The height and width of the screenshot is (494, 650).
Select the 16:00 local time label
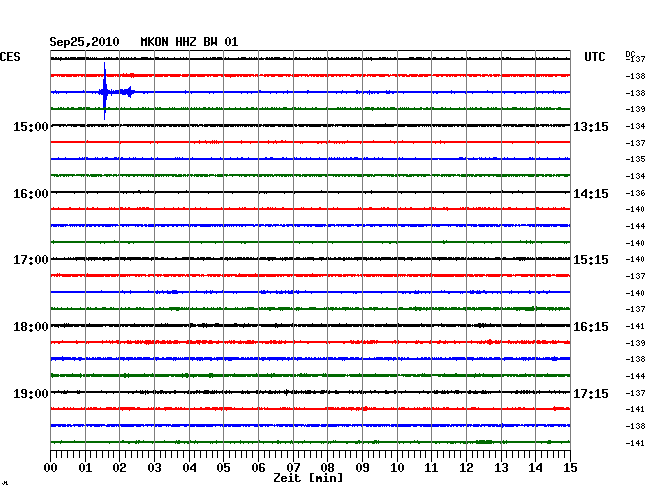[x=31, y=194]
